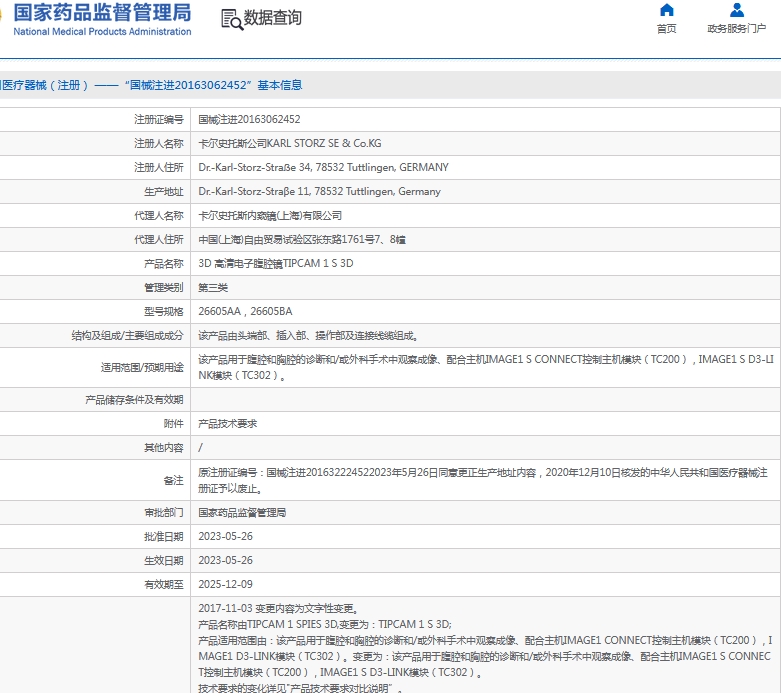Click the 产品名称 label
This screenshot has width=781, height=693.
click(x=163, y=264)
